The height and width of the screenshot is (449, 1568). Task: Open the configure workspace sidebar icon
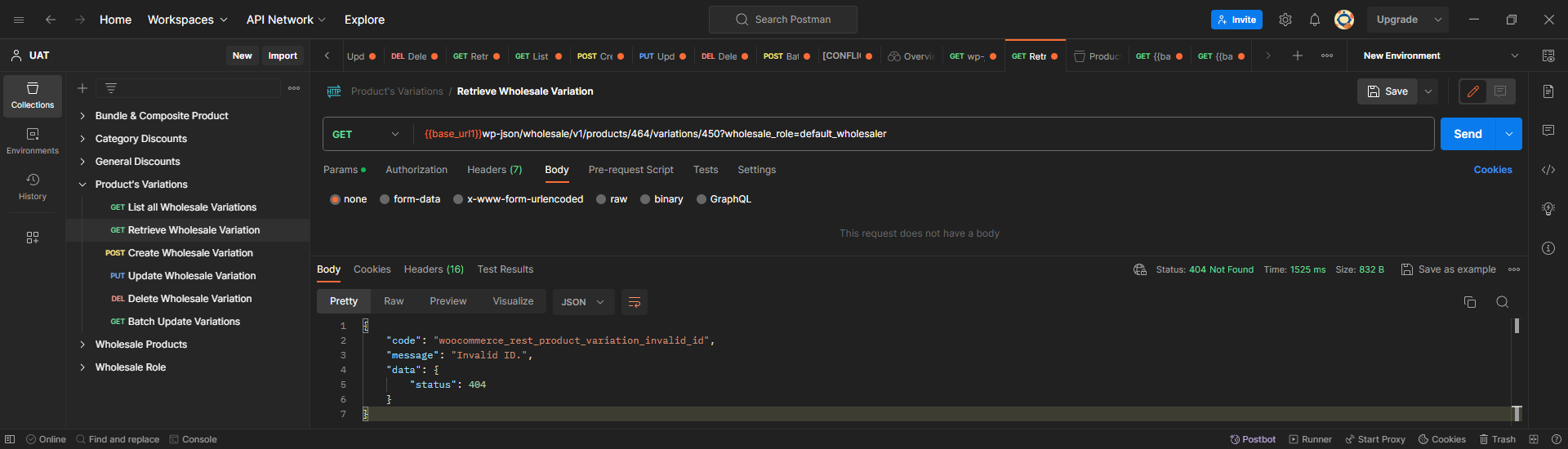coord(33,238)
